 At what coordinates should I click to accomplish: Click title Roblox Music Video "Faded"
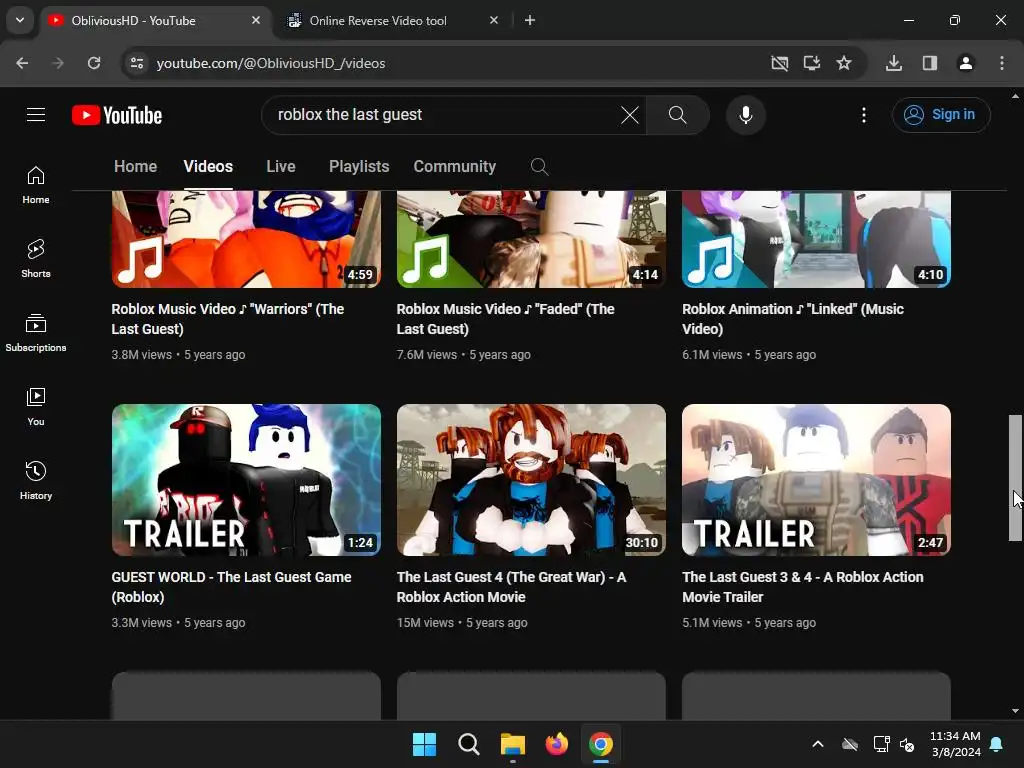pyautogui.click(x=505, y=319)
